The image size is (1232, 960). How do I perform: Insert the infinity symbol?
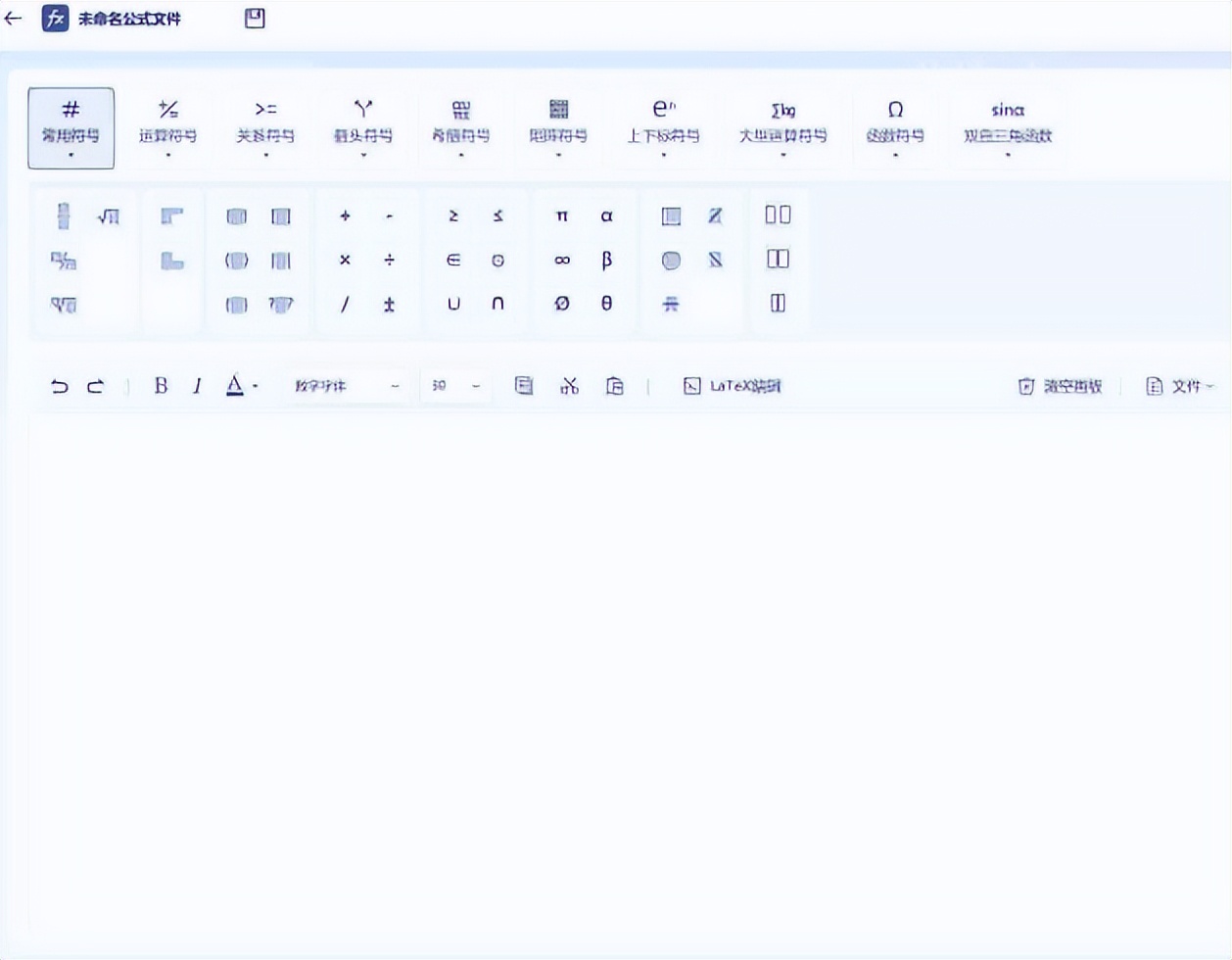pos(561,261)
